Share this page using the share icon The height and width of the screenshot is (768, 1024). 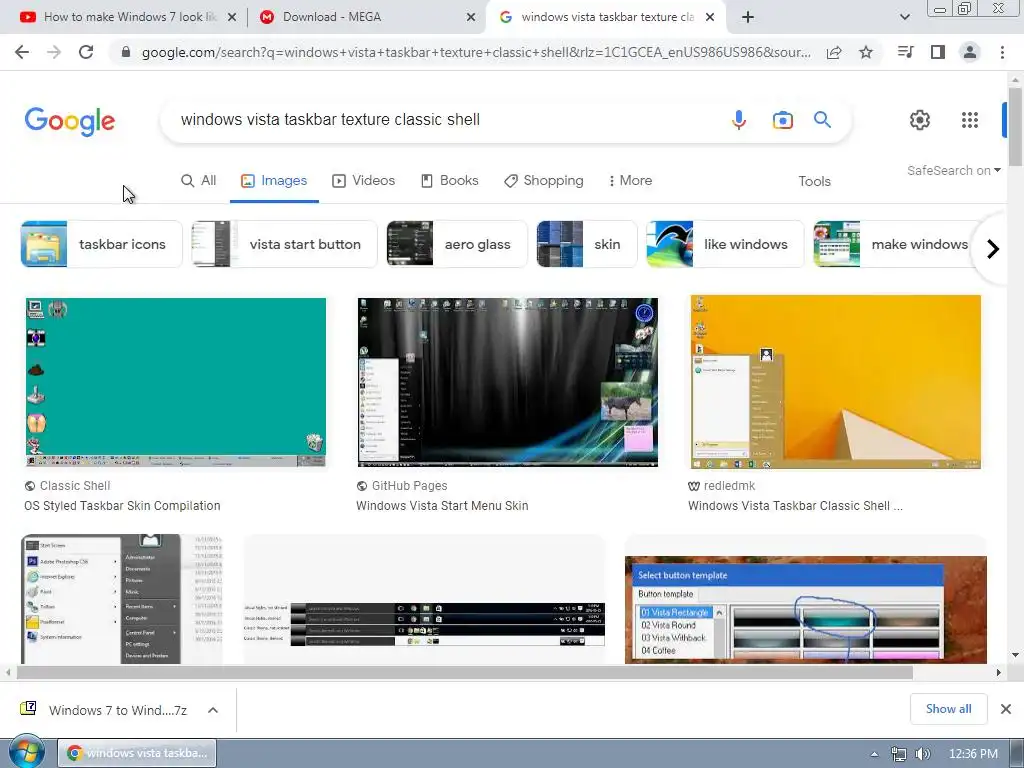pyautogui.click(x=834, y=52)
